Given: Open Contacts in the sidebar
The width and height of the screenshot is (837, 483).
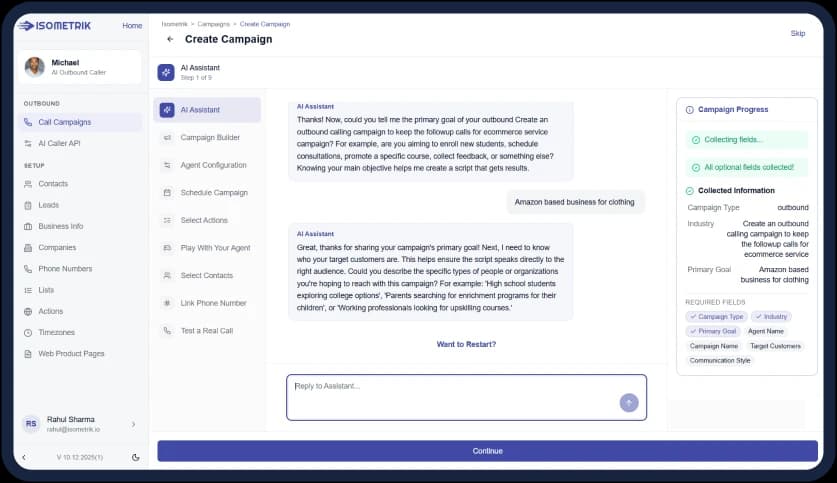Looking at the screenshot, I should (x=80, y=184).
